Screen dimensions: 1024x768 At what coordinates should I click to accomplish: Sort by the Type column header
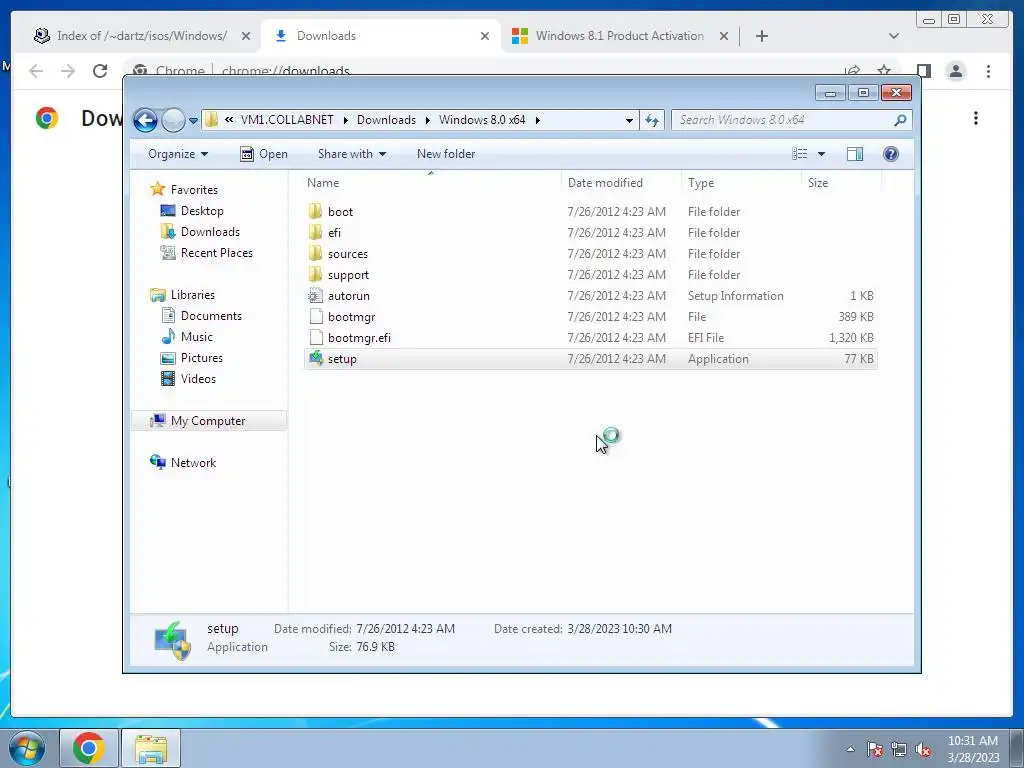(x=741, y=183)
